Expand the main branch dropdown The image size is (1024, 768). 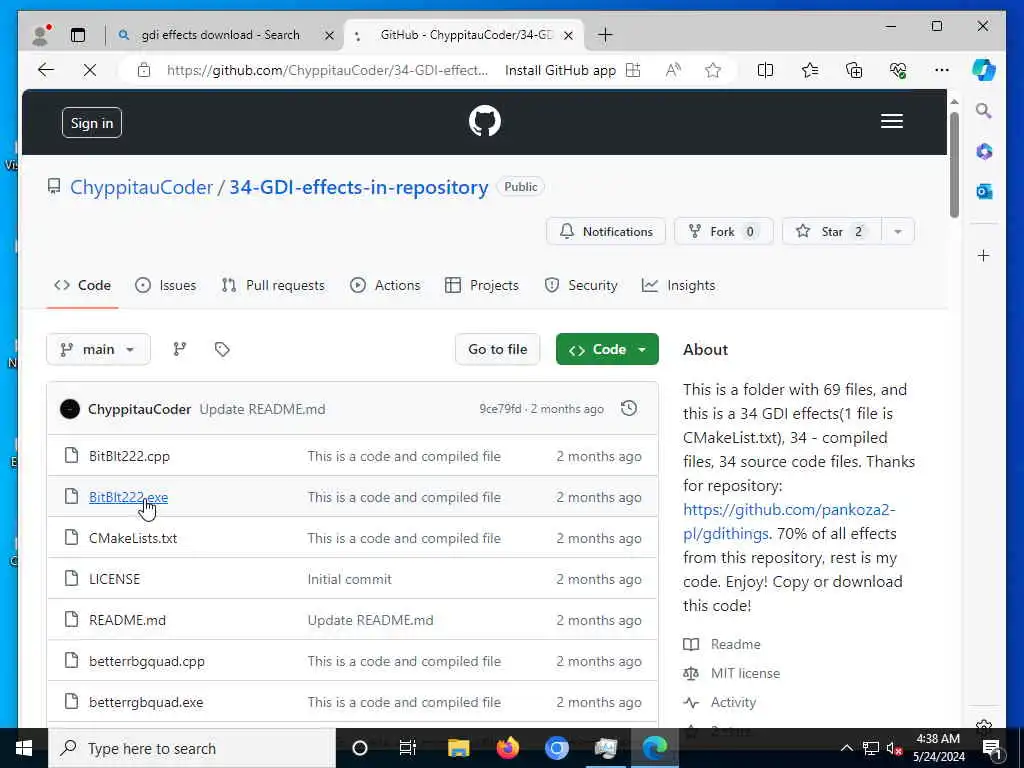click(x=98, y=349)
